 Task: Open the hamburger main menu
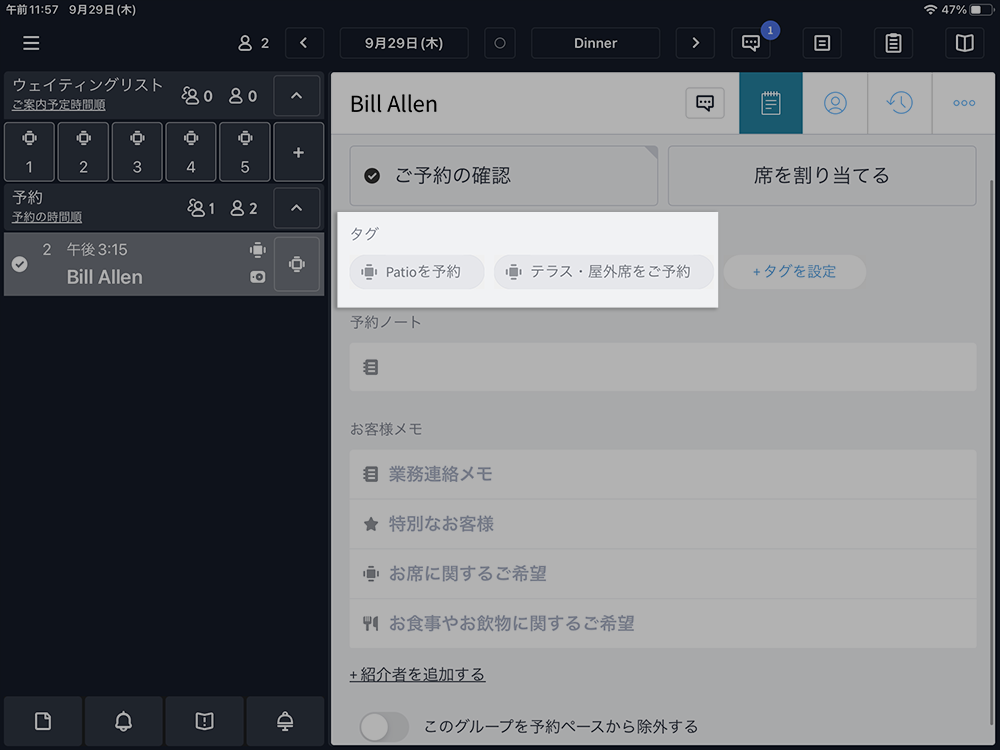(31, 43)
